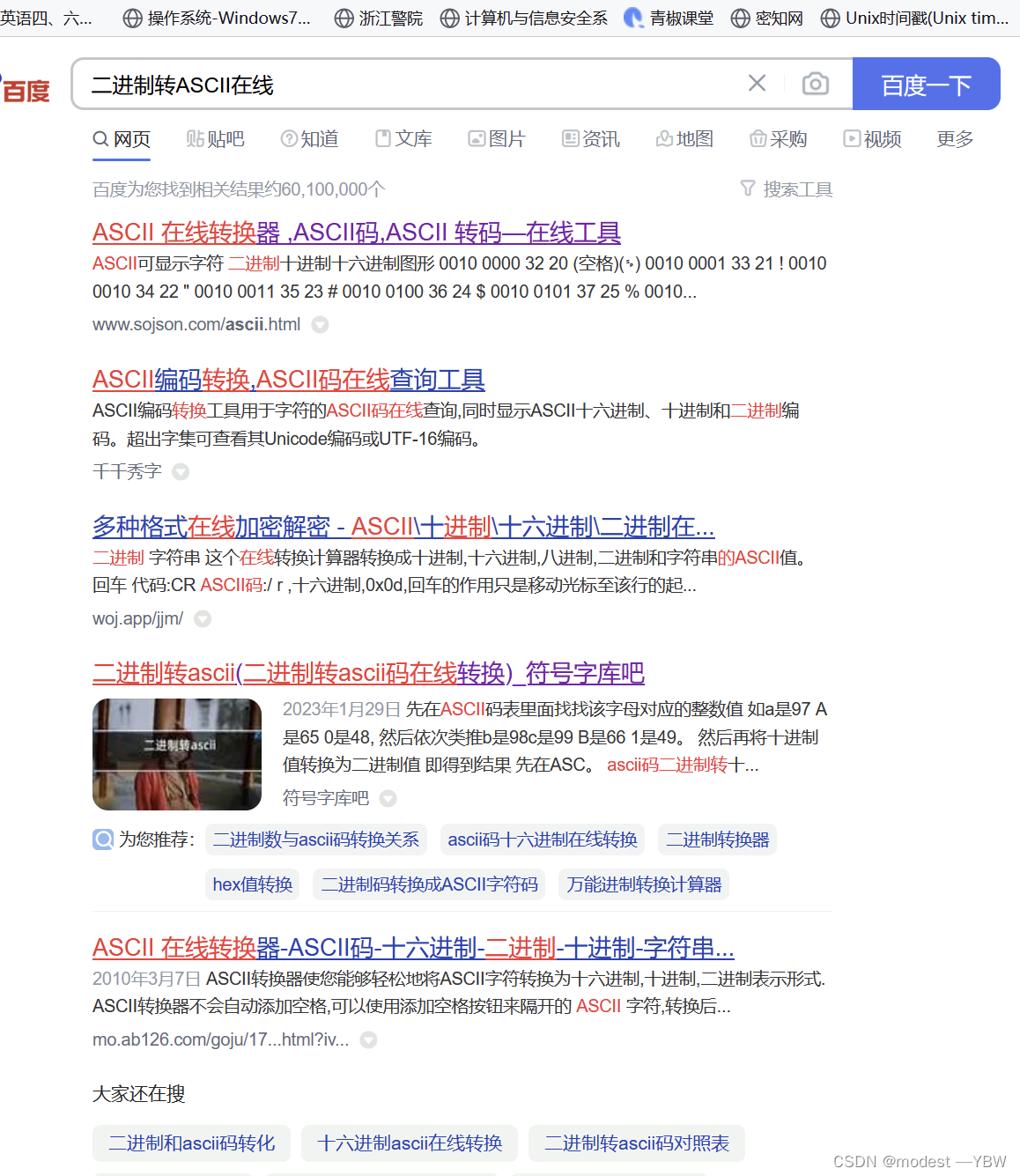
Task: Select suggestion 二进制数与ascii码转换关系
Action: coord(316,839)
